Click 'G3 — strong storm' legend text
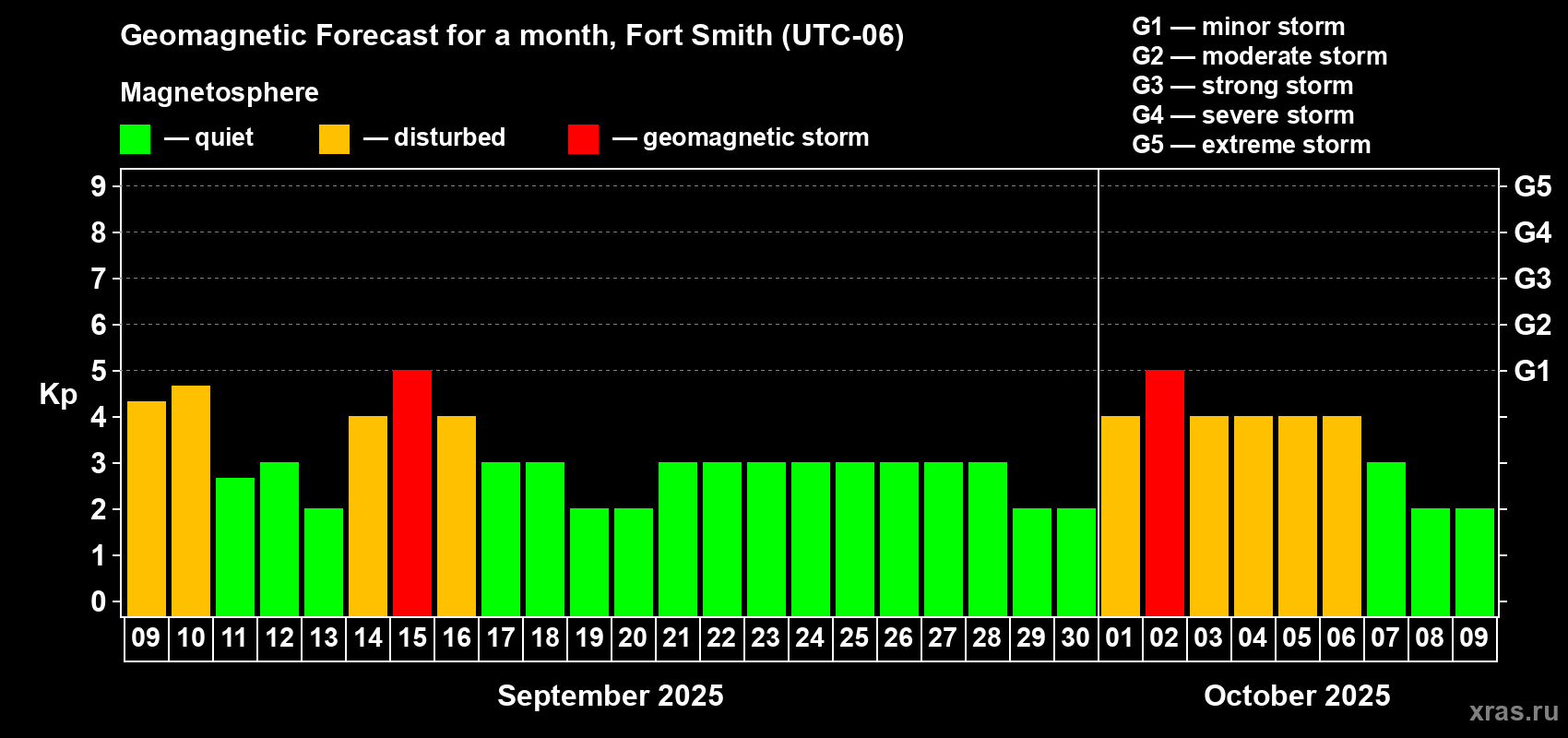The image size is (1568, 738). [1242, 86]
